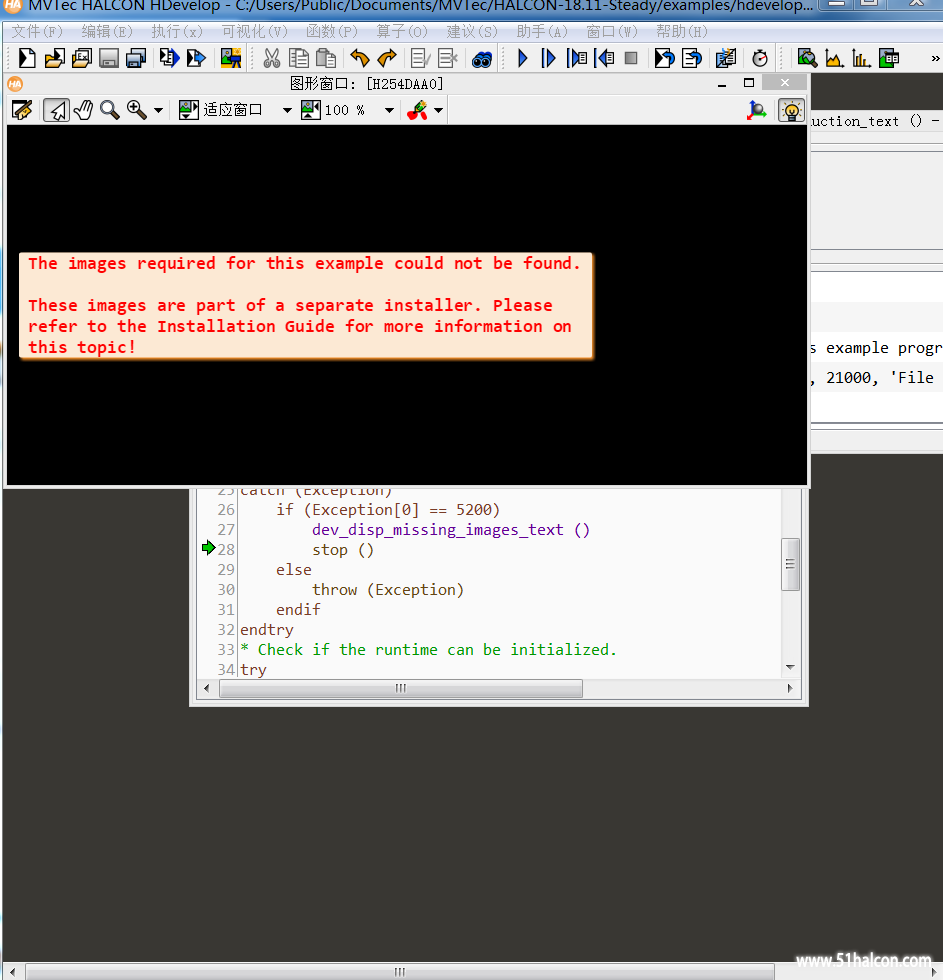Open the 助手(A) menu
This screenshot has width=943, height=980.
542,31
